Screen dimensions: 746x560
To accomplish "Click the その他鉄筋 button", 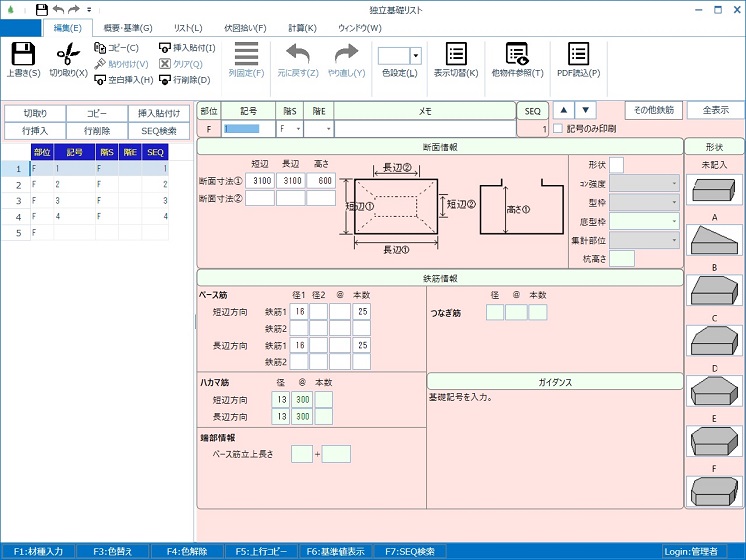I will pos(654,110).
